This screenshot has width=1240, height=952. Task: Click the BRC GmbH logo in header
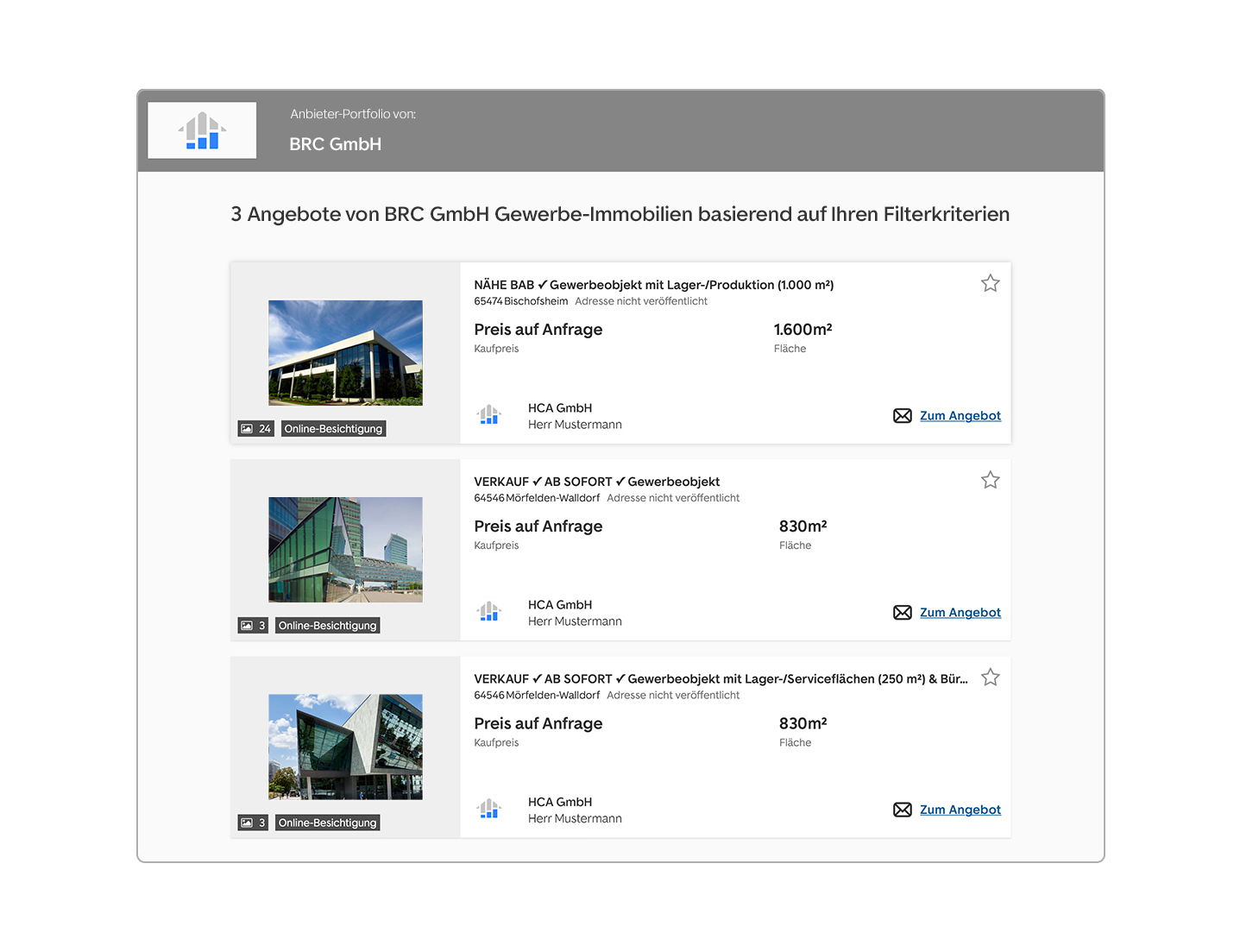(202, 130)
